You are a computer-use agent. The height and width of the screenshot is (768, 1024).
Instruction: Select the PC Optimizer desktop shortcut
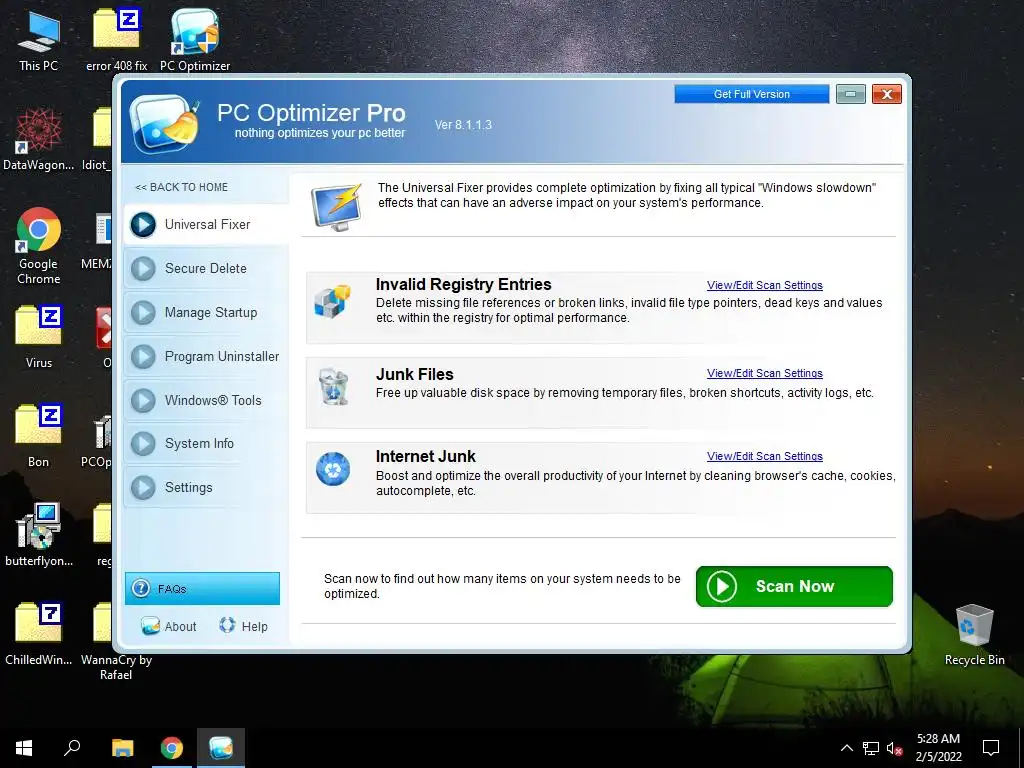(195, 40)
